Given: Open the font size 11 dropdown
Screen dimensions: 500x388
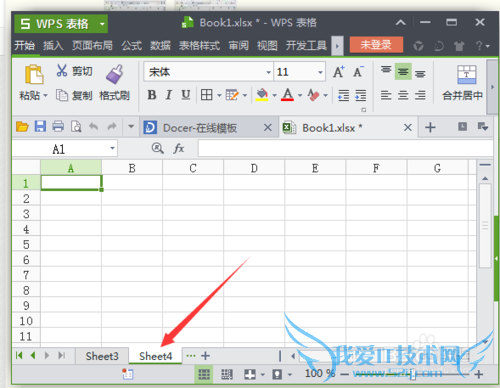Looking at the screenshot, I should coord(320,72).
